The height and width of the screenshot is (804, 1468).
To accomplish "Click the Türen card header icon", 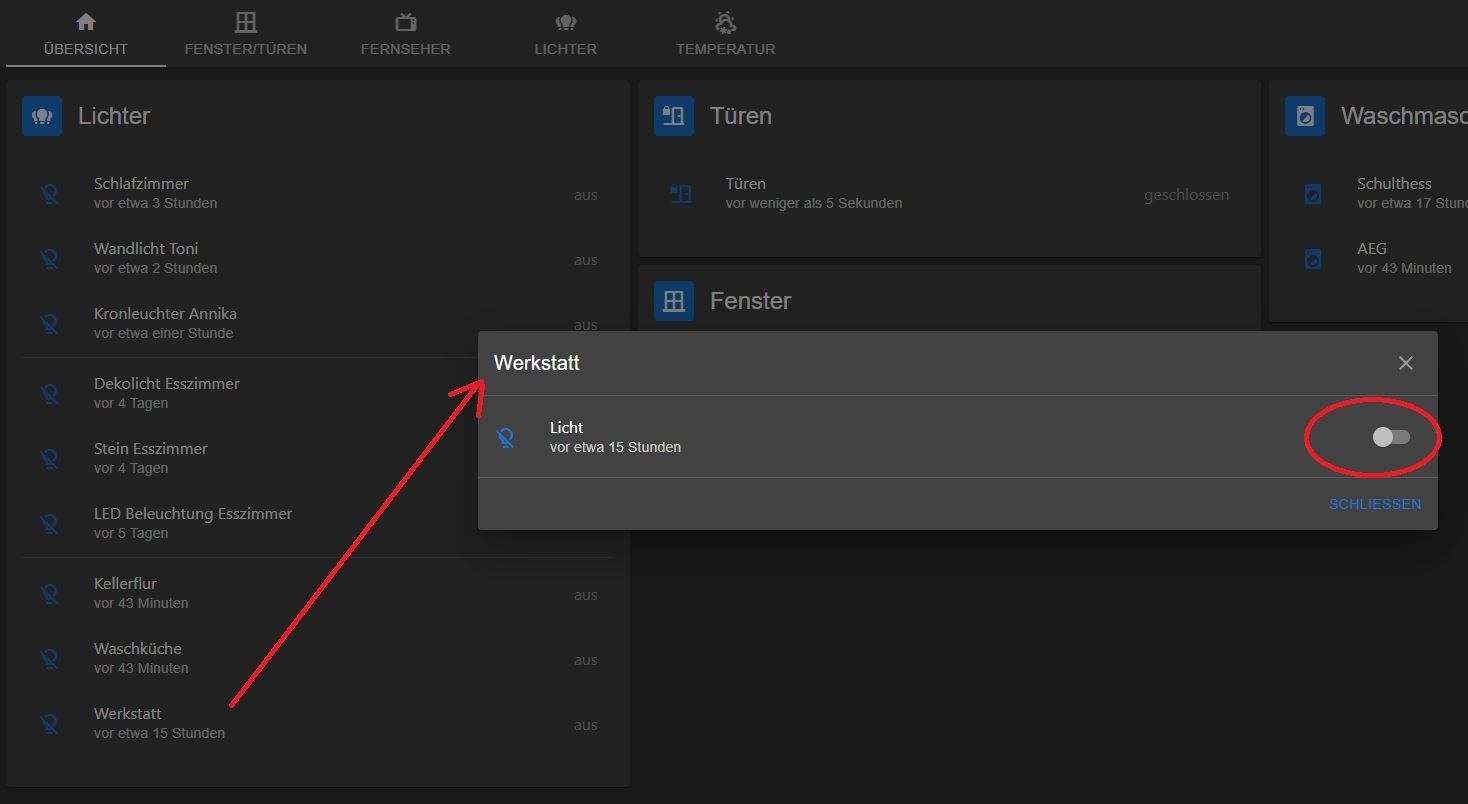I will (674, 116).
